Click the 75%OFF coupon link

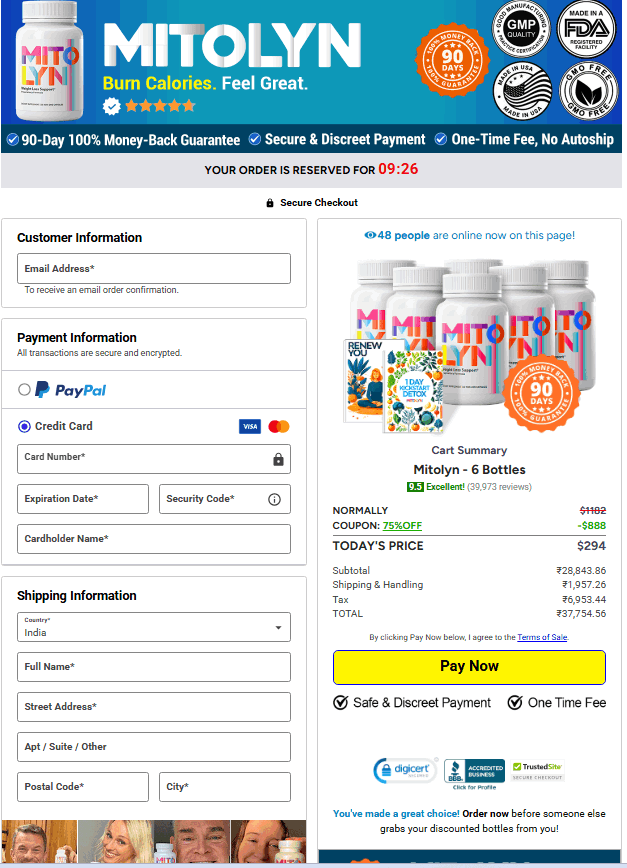tap(402, 526)
